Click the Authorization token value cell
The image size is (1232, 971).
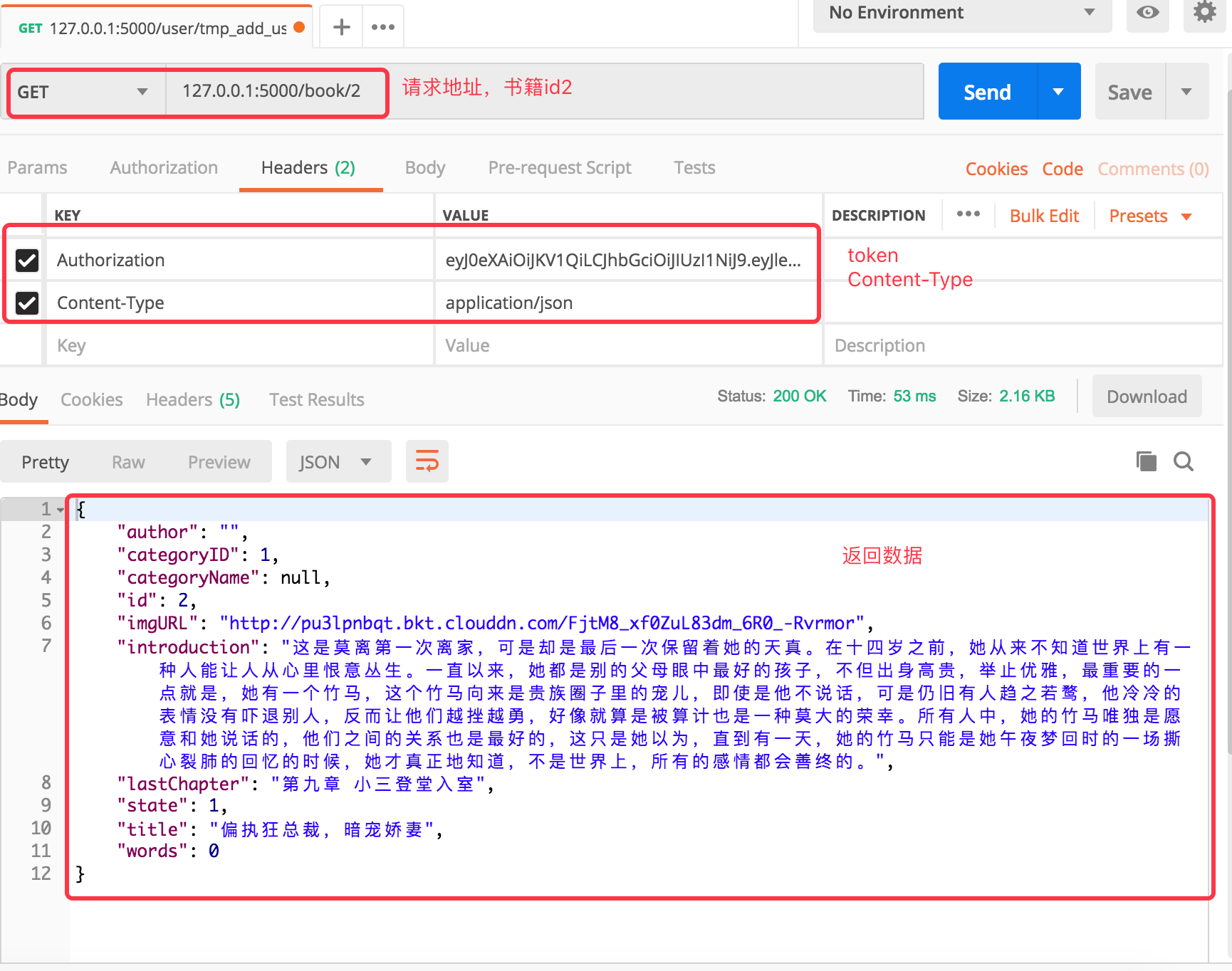[x=628, y=261]
